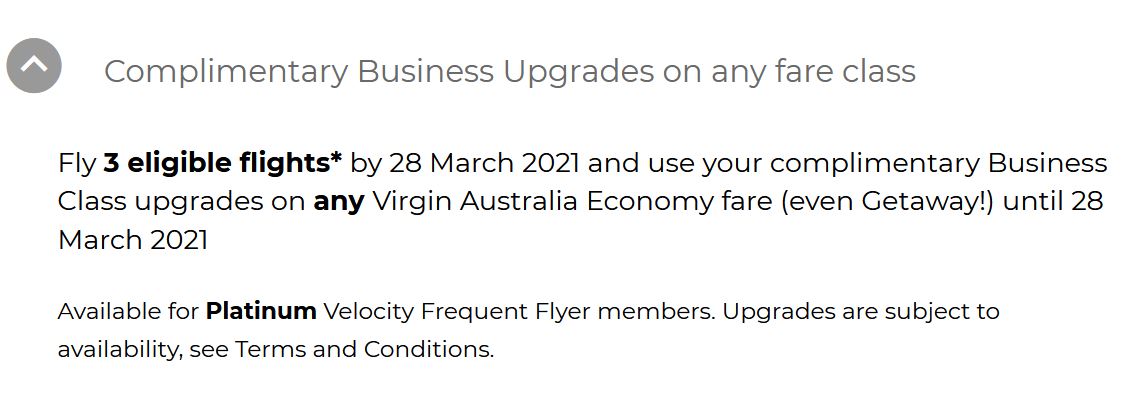
Task: Collapse the section using the up-chevron circle
Action: 34,66
